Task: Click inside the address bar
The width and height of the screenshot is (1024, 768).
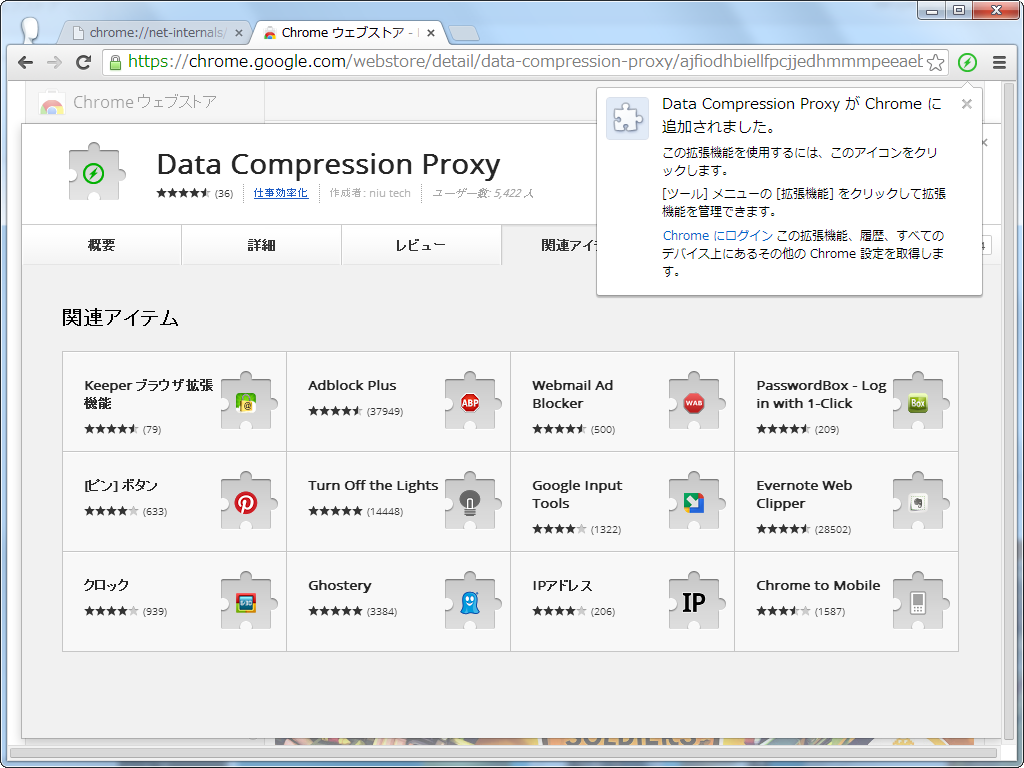Action: (500, 62)
